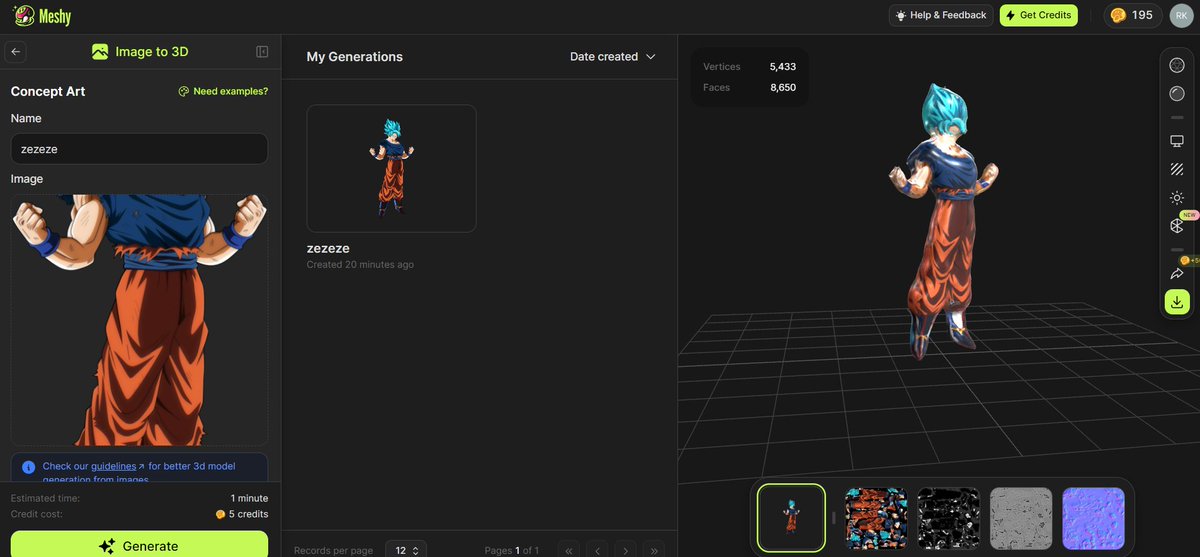Click the Pages 1 of 1 label

(512, 551)
